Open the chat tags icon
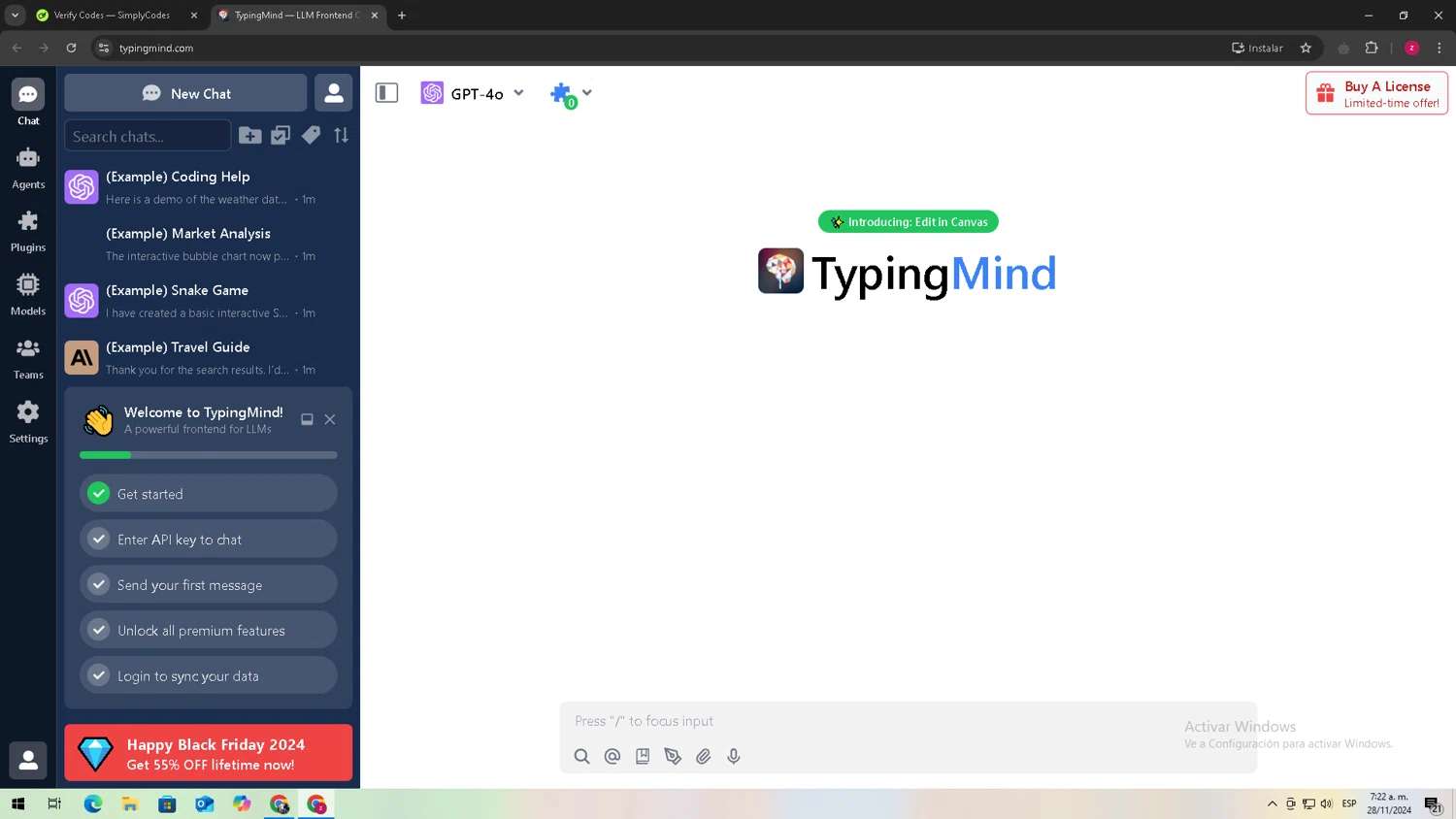 point(311,136)
